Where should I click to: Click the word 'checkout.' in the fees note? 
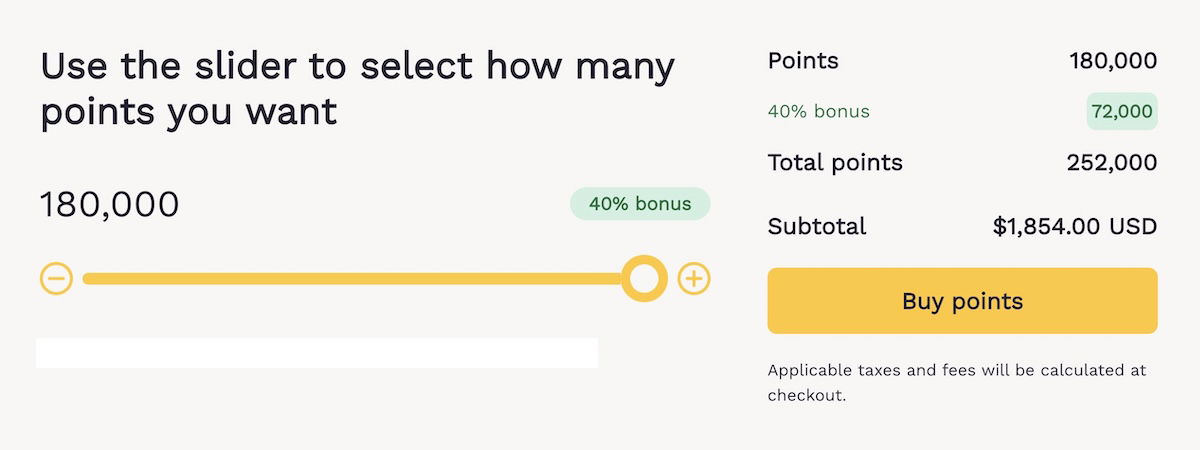[807, 396]
